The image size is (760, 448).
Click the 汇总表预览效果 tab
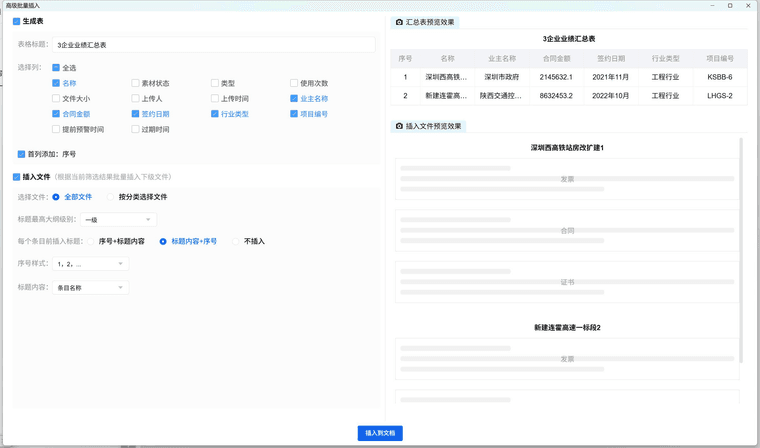coord(425,22)
